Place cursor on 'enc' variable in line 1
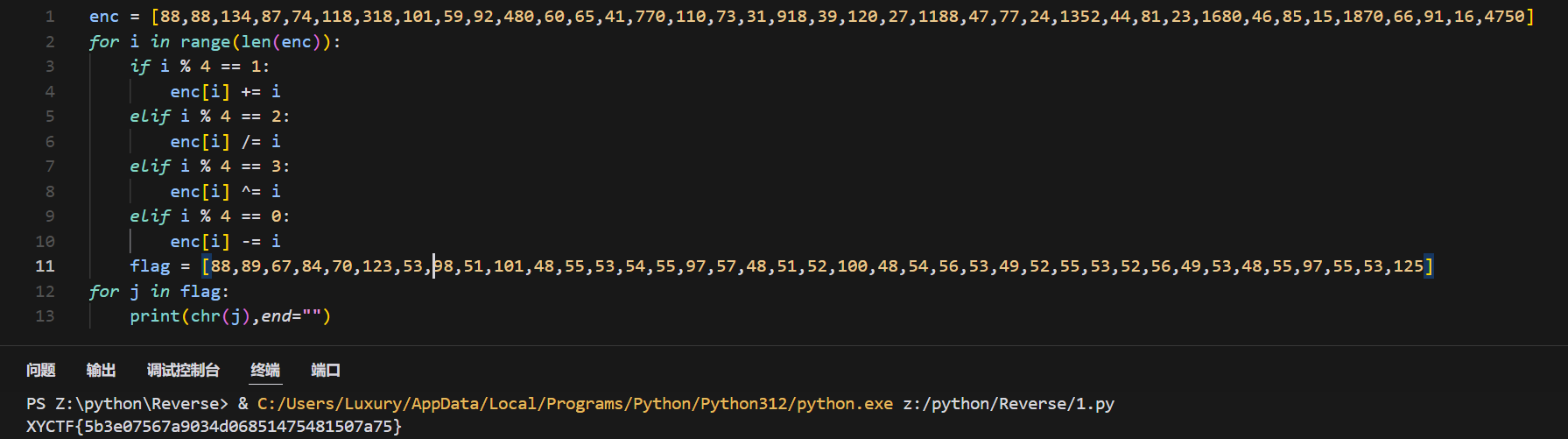Viewport: 1568px width, 439px height. (104, 17)
